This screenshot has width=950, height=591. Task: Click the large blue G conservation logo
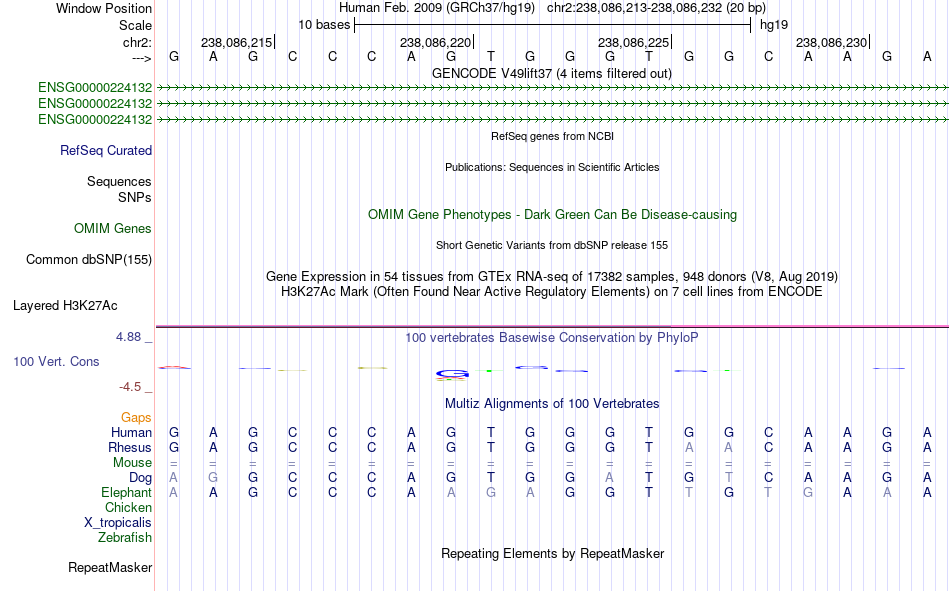(452, 375)
